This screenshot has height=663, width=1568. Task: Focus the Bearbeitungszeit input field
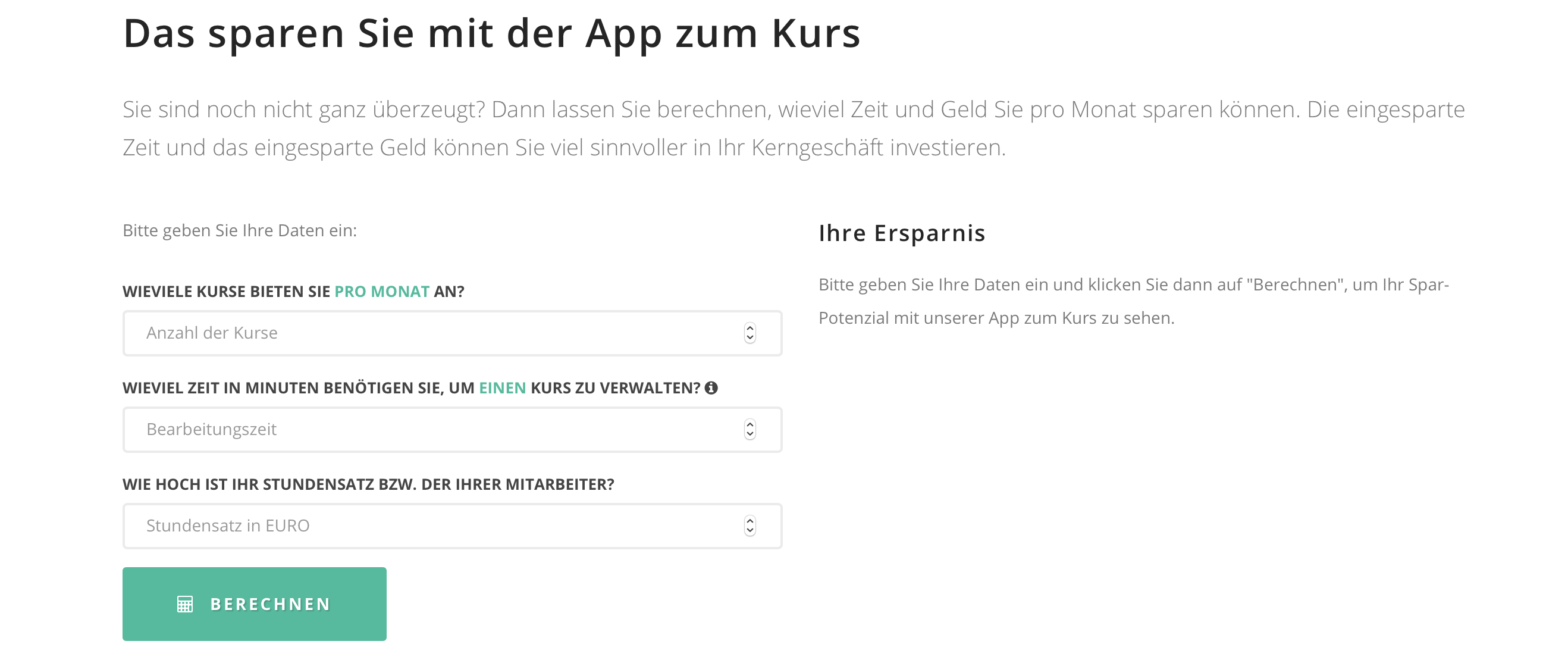click(452, 429)
